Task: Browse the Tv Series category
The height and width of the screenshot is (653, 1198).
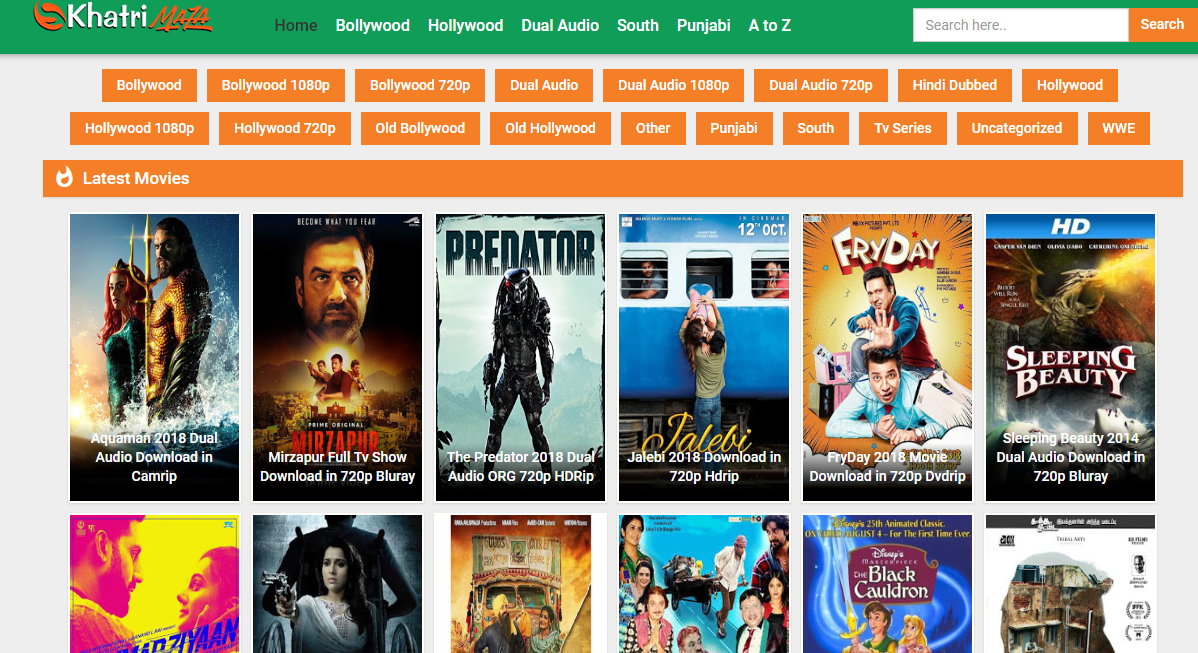Action: coord(902,128)
